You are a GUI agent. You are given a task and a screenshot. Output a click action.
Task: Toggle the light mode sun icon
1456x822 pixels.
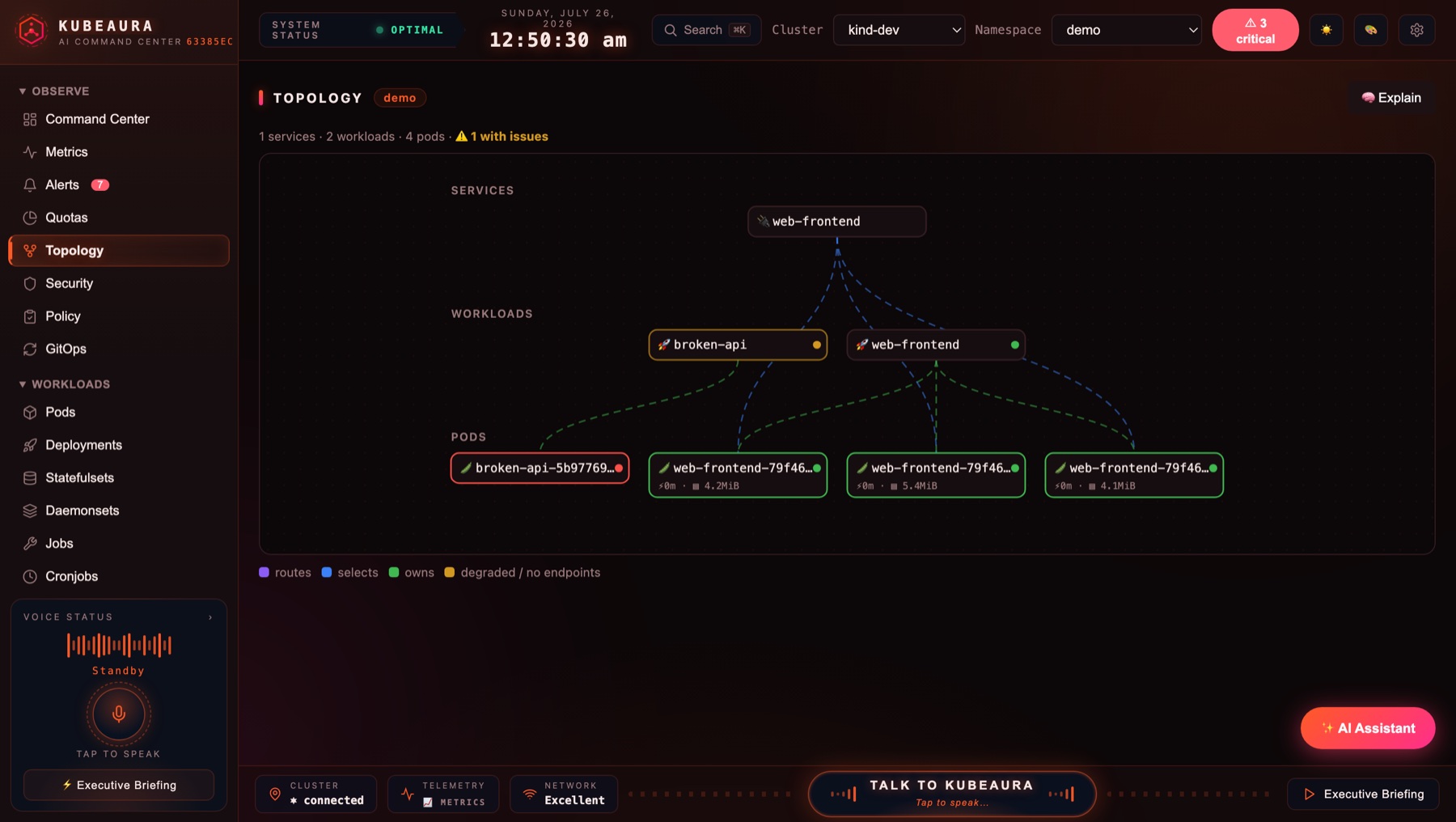tap(1326, 30)
